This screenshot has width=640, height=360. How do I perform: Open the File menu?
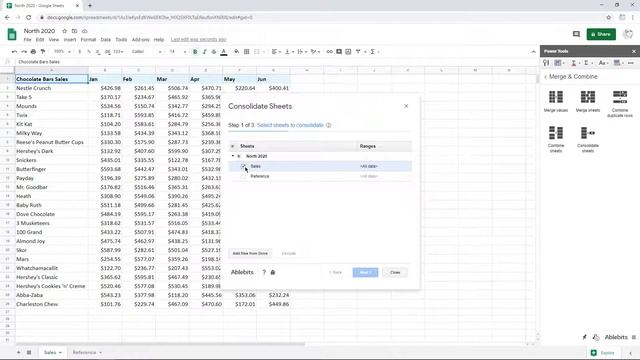[27, 40]
